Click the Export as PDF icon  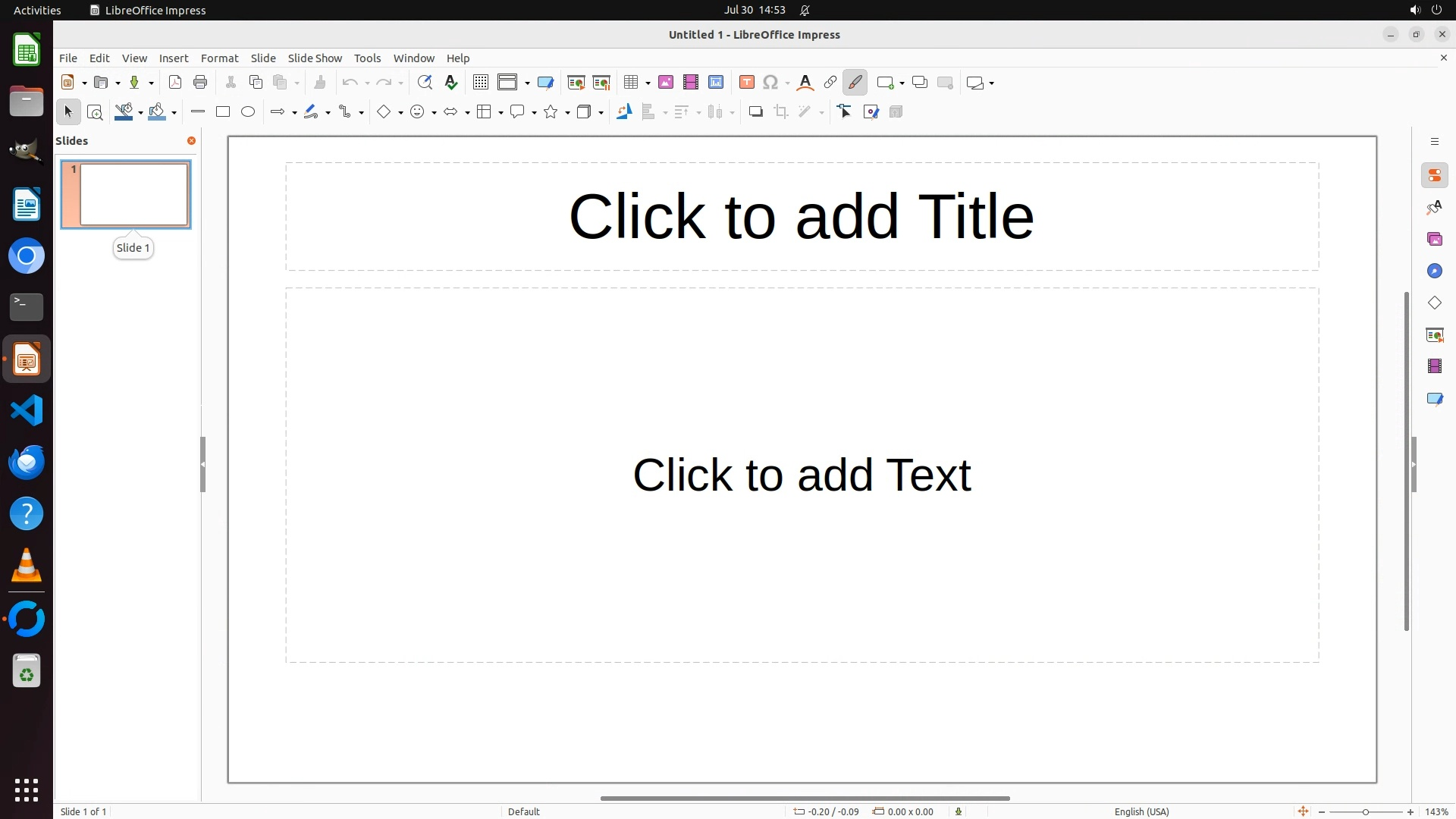coord(175,83)
